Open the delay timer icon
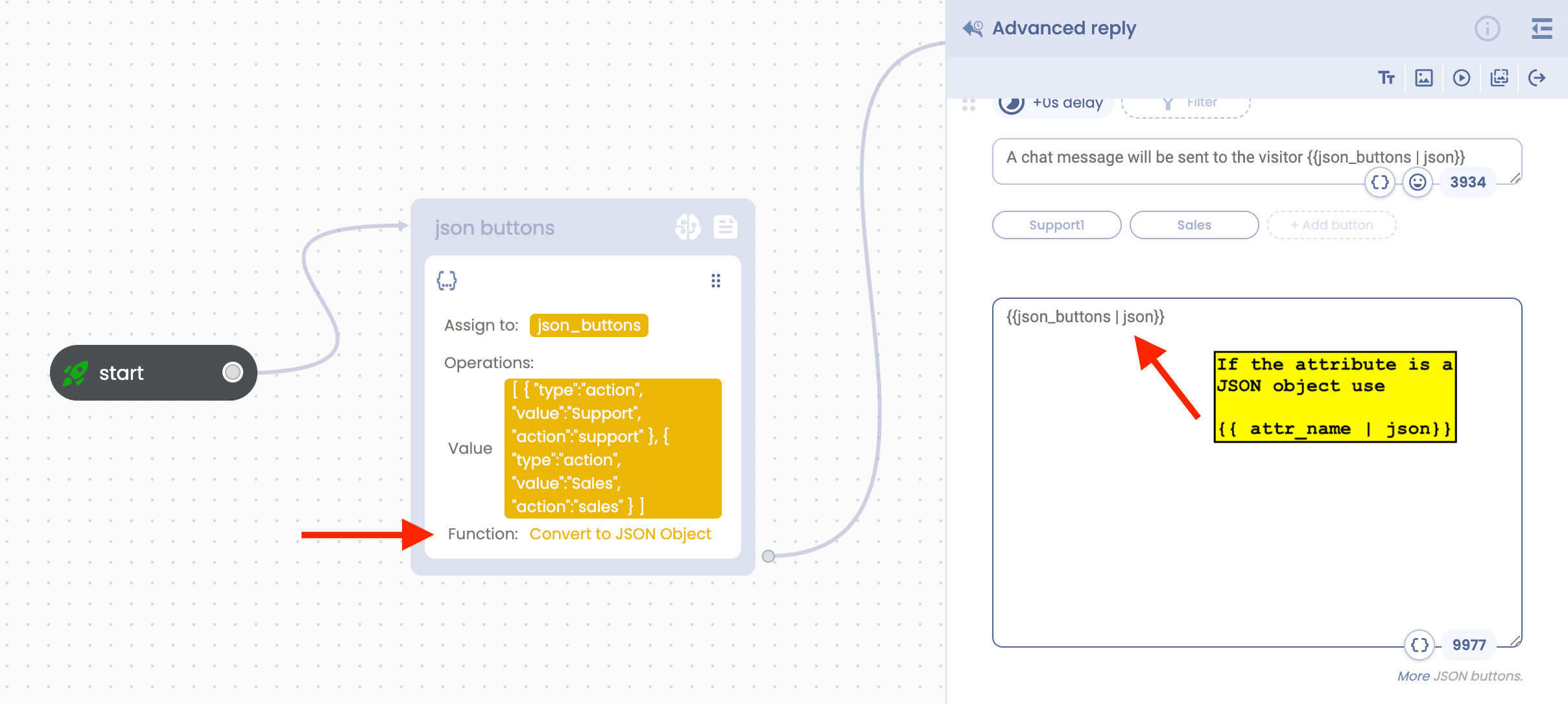The width and height of the screenshot is (1568, 704). [x=1012, y=104]
